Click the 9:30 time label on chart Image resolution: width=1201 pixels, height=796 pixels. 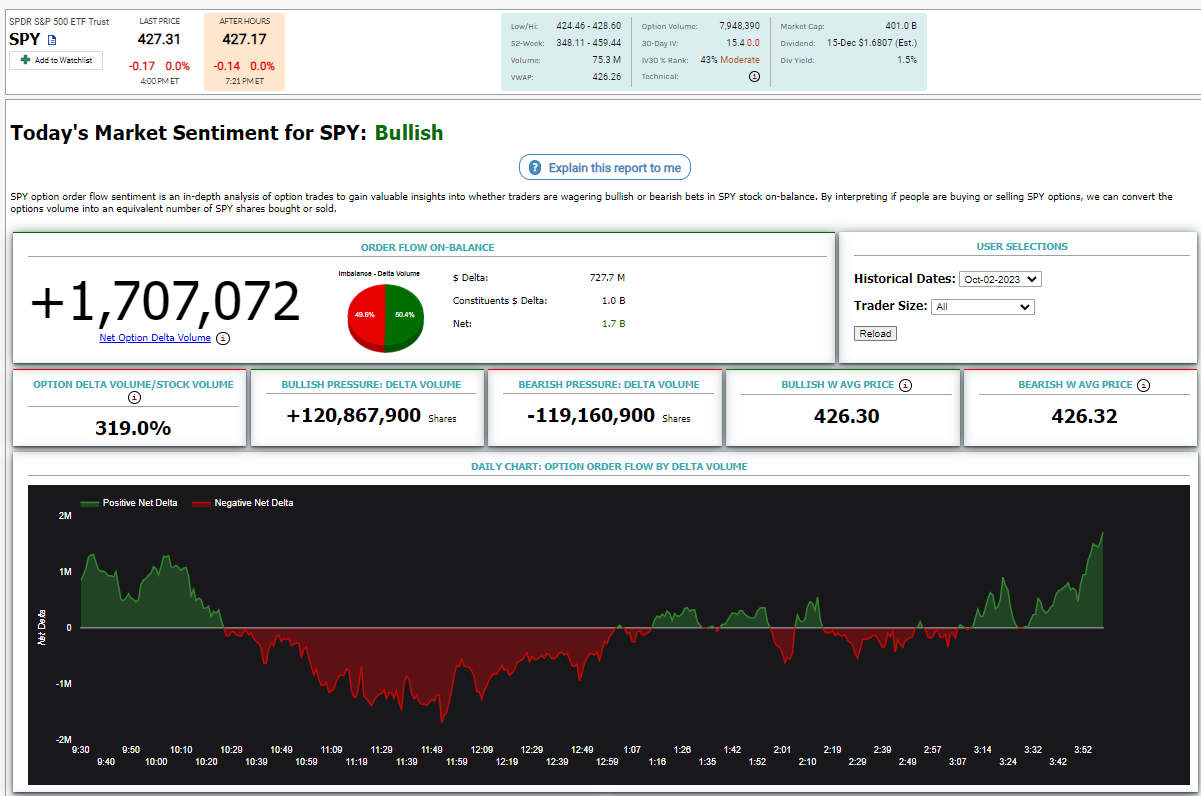80,749
